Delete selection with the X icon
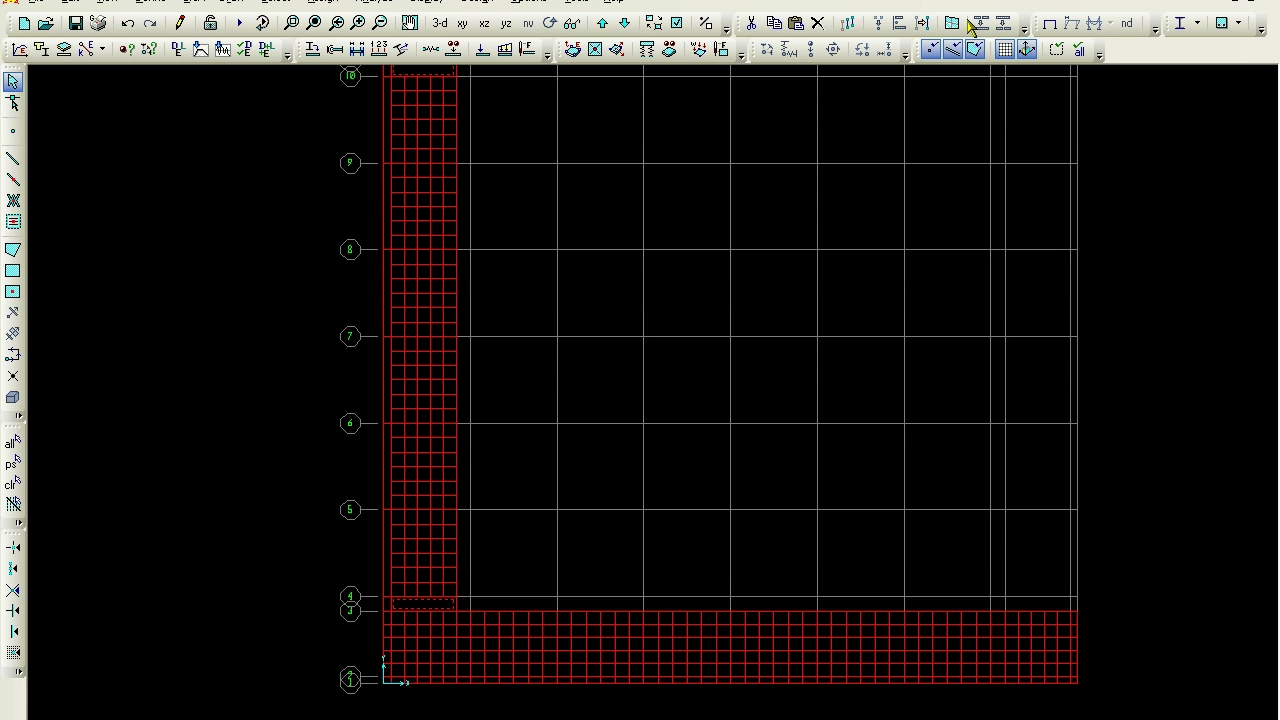The image size is (1280, 720). point(817,23)
